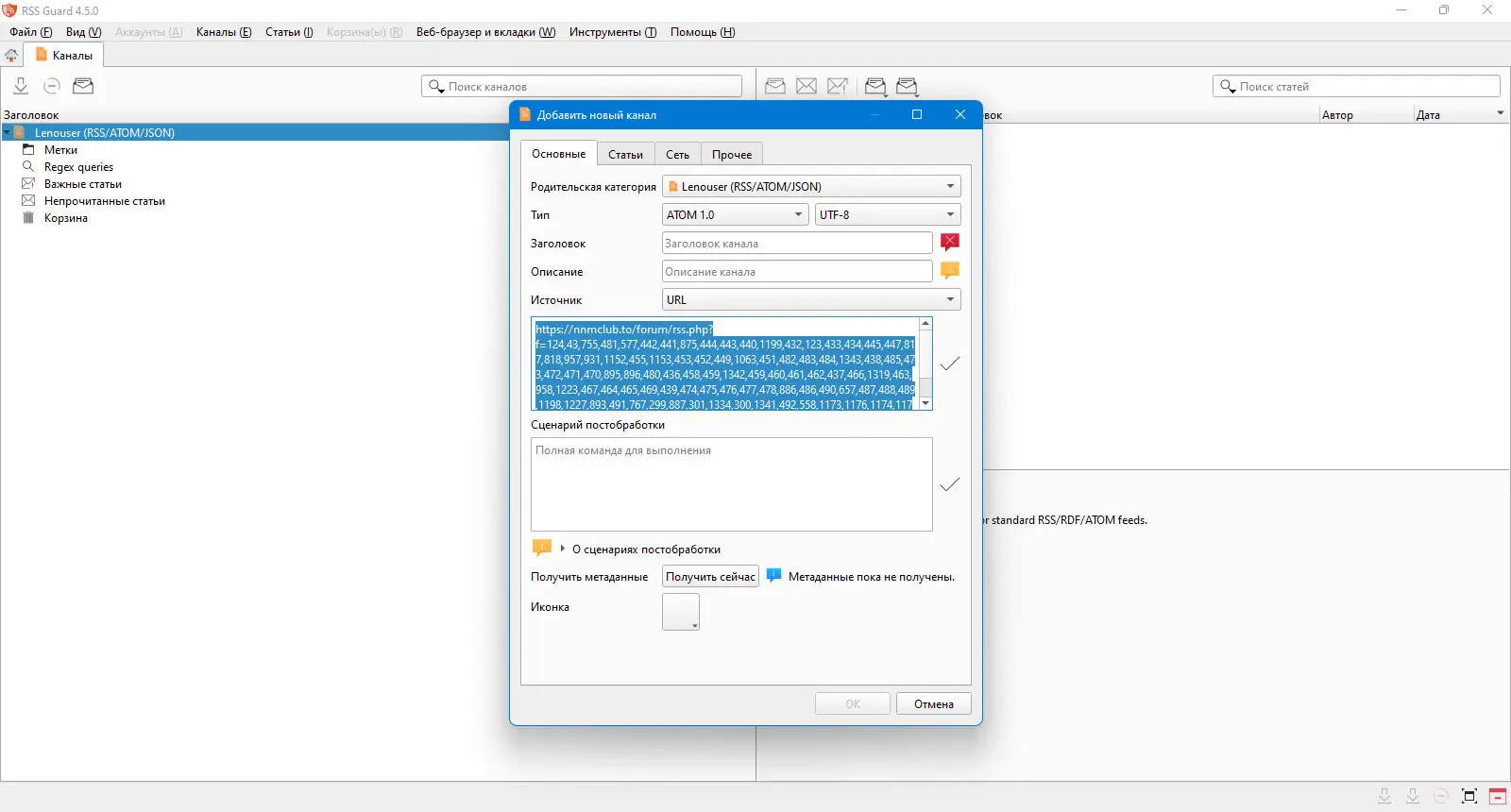Select Важные статьи in the feed tree
The image size is (1511, 812).
coord(82,184)
